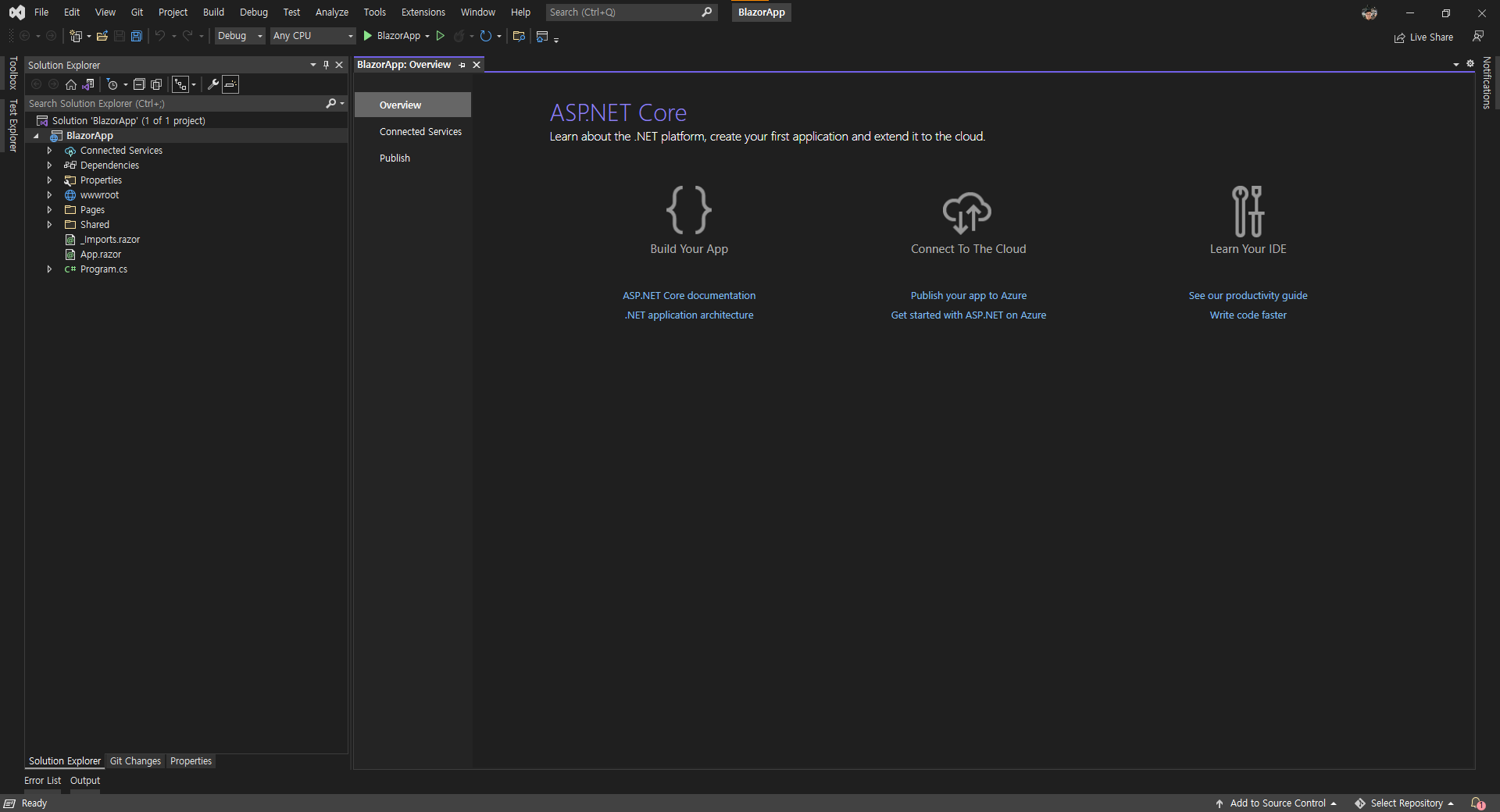The image size is (1500, 812).
Task: Expand the Connected Services tree node
Action: tap(49, 151)
